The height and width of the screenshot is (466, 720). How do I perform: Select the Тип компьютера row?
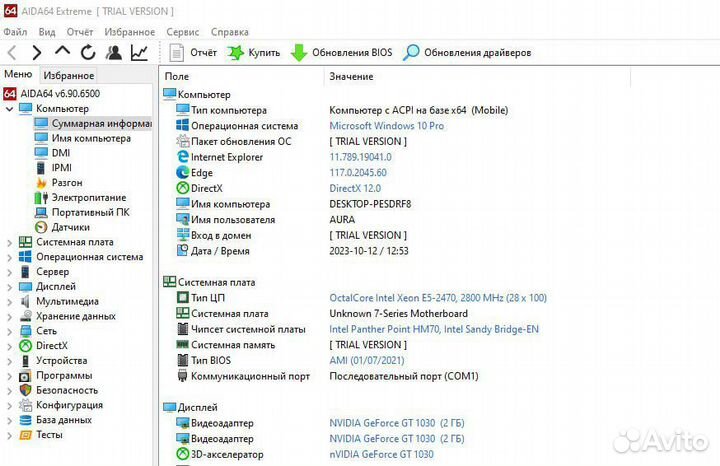(x=342, y=110)
